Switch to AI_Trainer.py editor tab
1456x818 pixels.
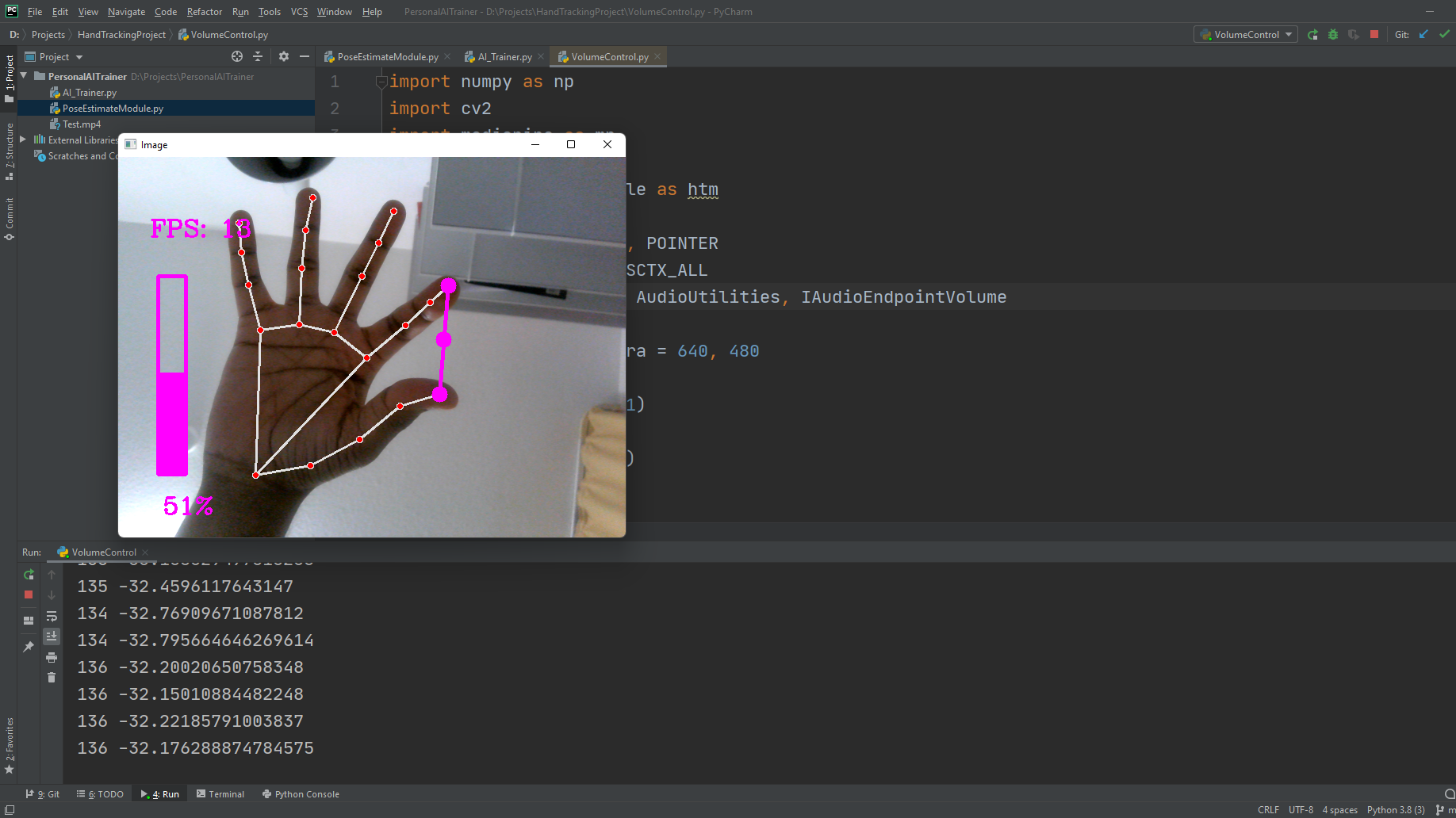coord(504,56)
